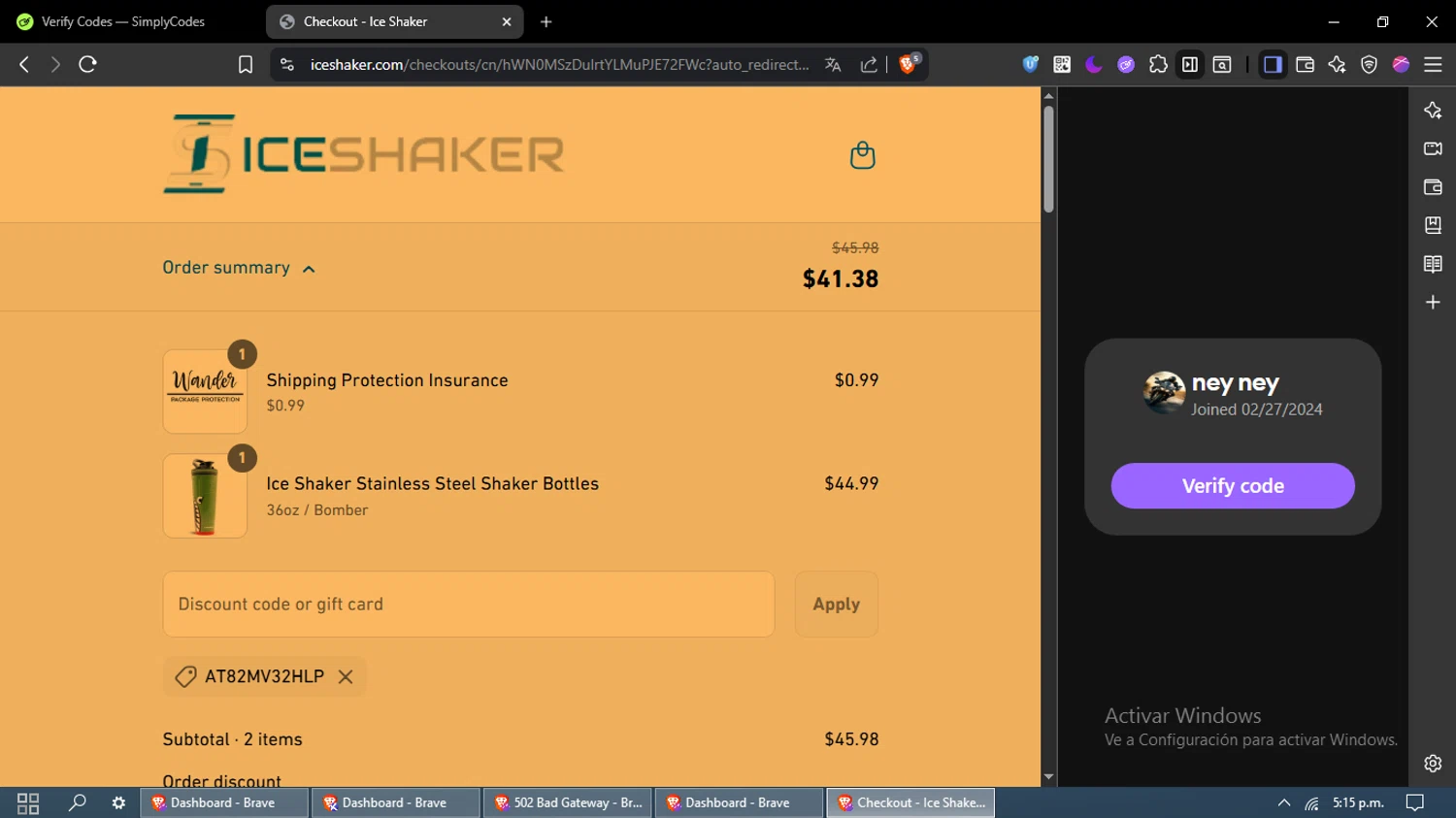Image resolution: width=1456 pixels, height=818 pixels.
Task: Open Windows taskbar search
Action: [x=77, y=802]
